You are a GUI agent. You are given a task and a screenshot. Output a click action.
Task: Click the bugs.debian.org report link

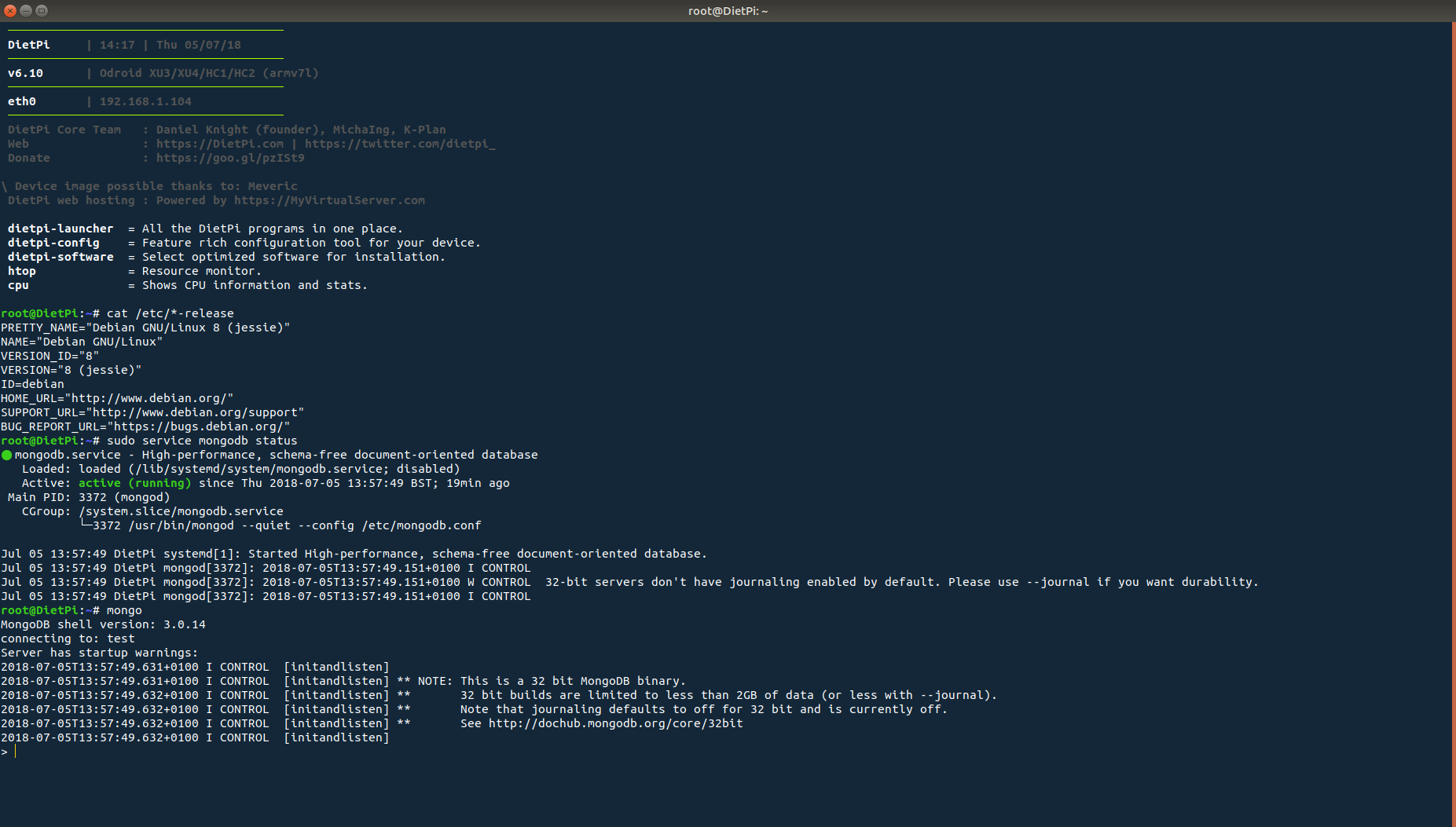(203, 426)
